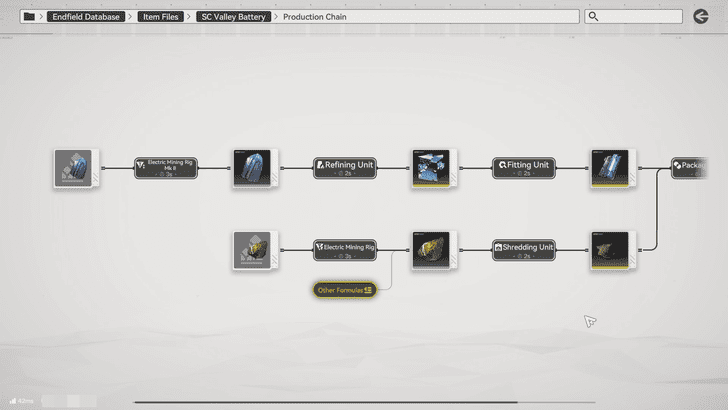The height and width of the screenshot is (410, 728).
Task: Open the Endfield Database breadcrumb
Action: tap(84, 17)
